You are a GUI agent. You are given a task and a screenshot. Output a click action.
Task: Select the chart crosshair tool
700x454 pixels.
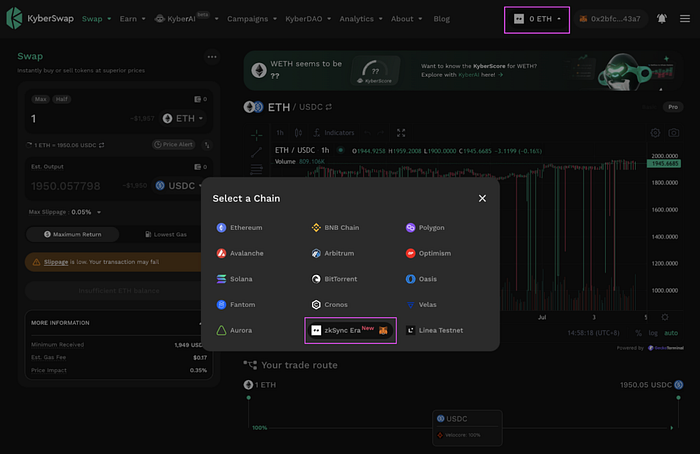tap(256, 134)
